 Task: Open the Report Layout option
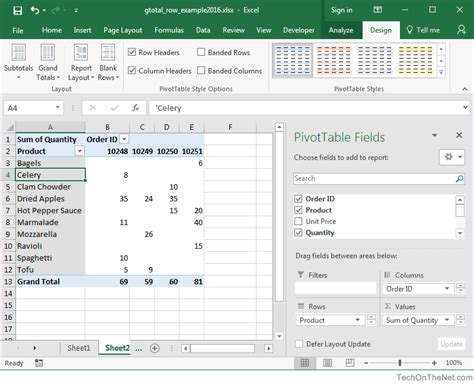(81, 62)
